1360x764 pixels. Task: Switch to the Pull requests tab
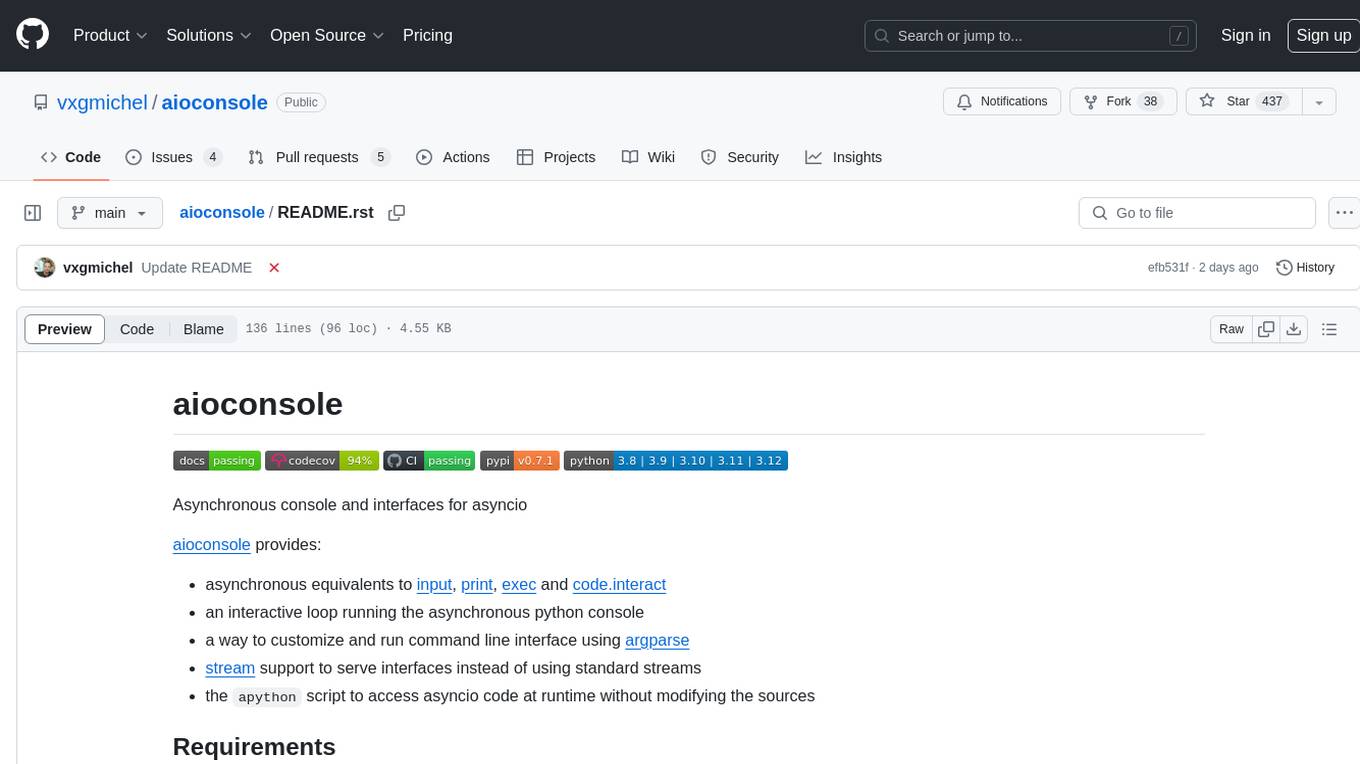coord(318,157)
